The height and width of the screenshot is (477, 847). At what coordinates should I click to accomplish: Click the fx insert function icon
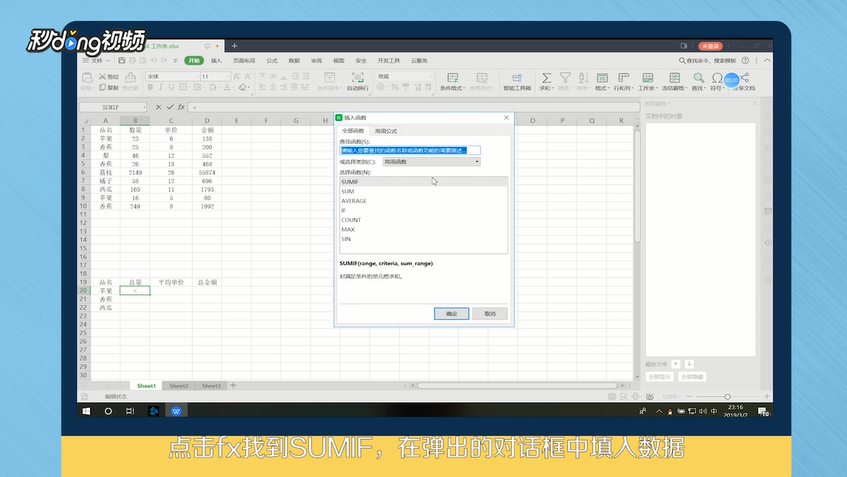(x=181, y=107)
